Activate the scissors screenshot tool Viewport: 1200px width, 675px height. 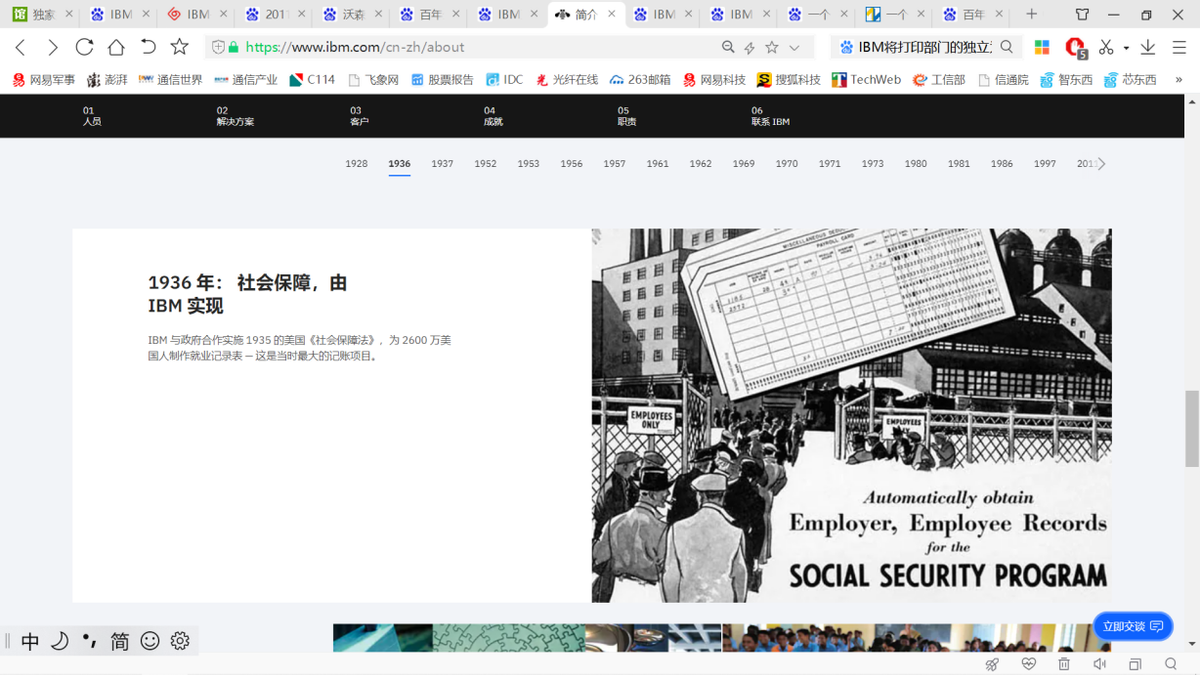click(1106, 46)
